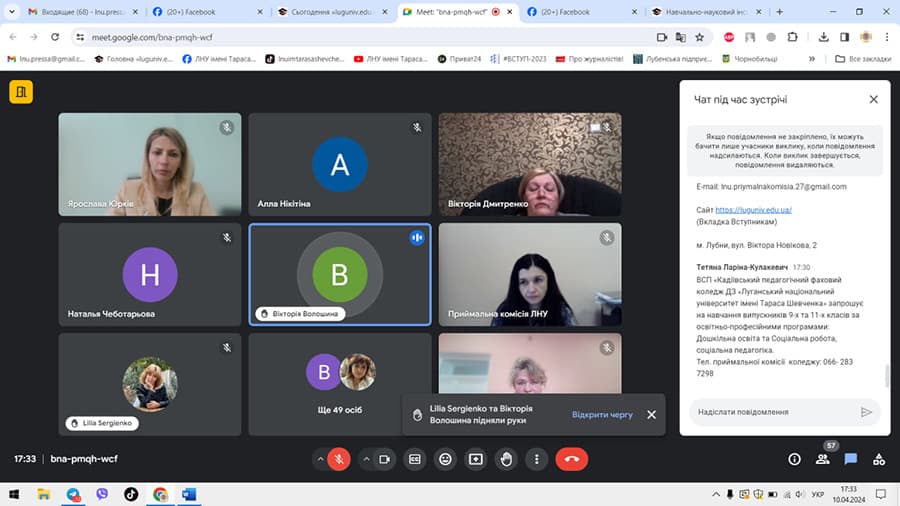Toggle the browser side panel icon
Viewport: 900px width, 506px height.
coord(844,37)
